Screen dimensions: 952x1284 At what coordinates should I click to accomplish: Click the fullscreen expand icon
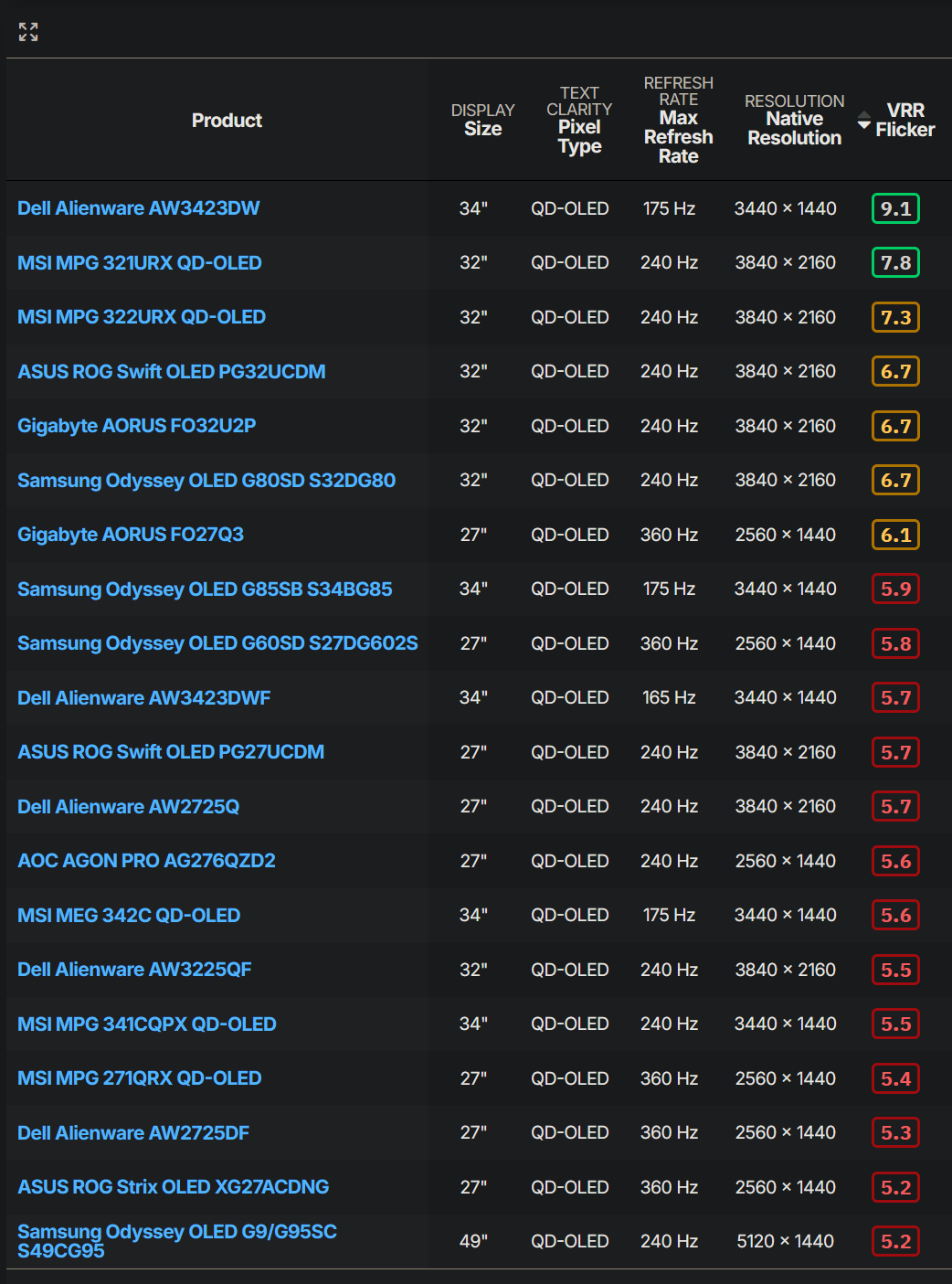28,32
